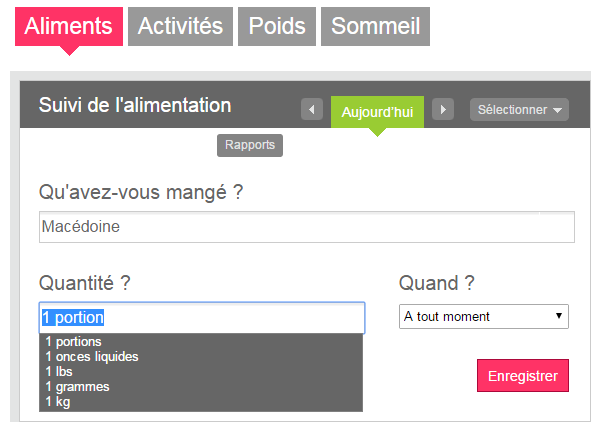The height and width of the screenshot is (422, 591).
Task: Click the Quantité field showing 1 portion
Action: pos(202,318)
